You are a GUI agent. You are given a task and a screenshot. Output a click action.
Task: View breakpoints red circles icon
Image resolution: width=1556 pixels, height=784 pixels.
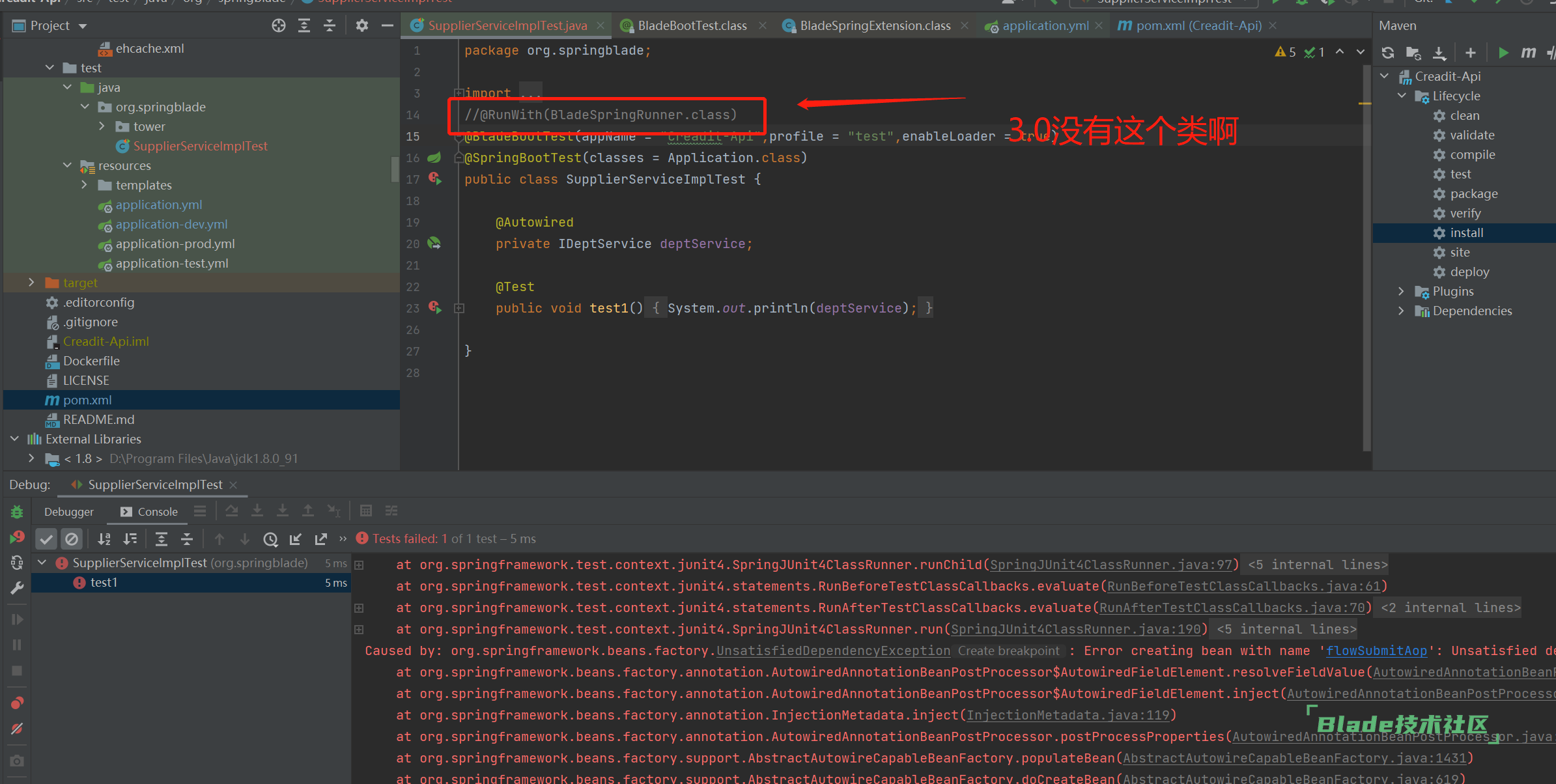pos(17,703)
